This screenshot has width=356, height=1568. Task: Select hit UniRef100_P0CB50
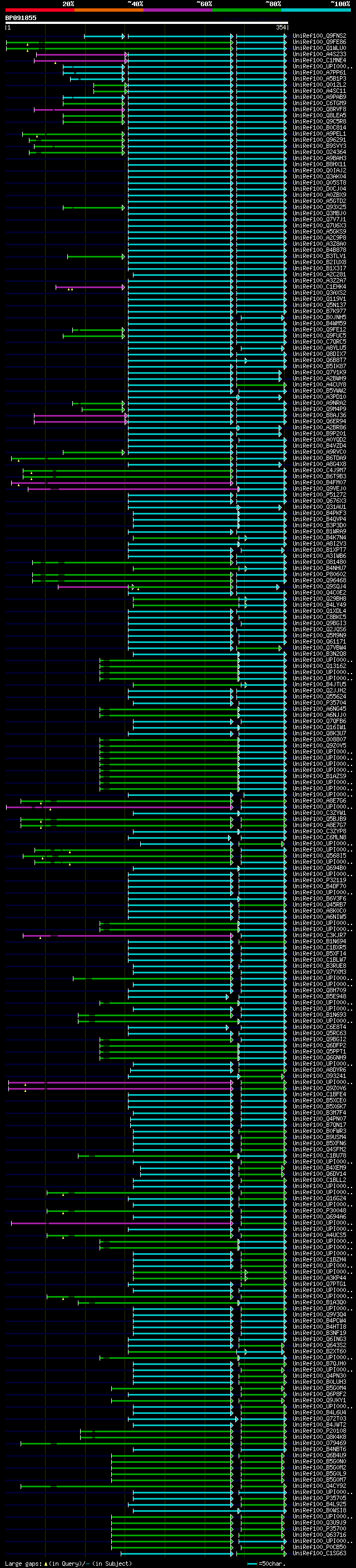[319, 1547]
